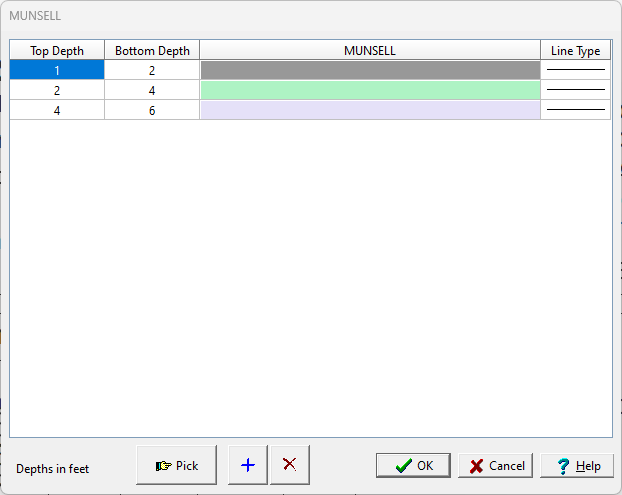The height and width of the screenshot is (495, 622).
Task: Open Help for the MUNSELL dialog
Action: click(x=577, y=466)
